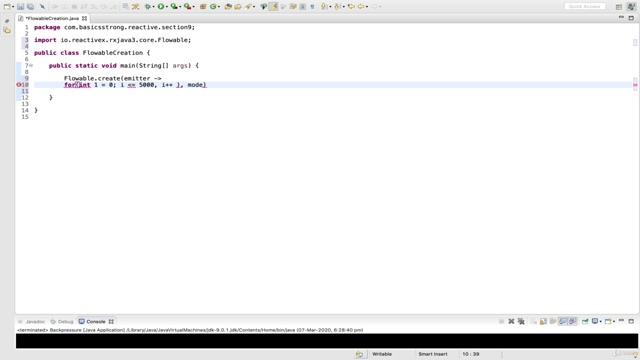The height and width of the screenshot is (360, 640).
Task: Click the tip lightbulb icon in status bar
Action: pos(635,355)
